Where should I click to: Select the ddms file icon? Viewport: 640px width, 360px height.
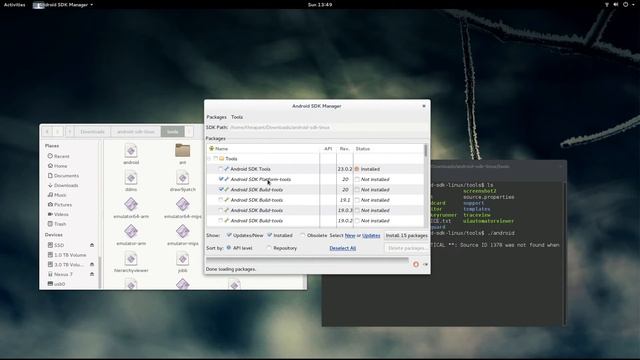tap(131, 178)
